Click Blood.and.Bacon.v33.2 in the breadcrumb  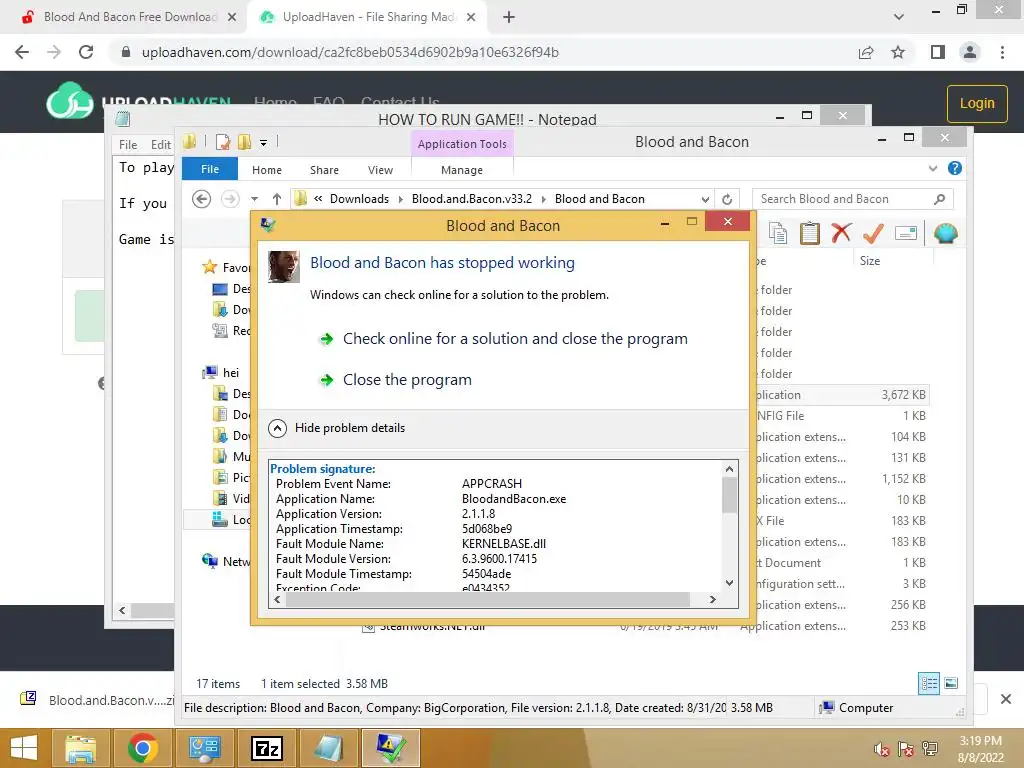click(472, 199)
